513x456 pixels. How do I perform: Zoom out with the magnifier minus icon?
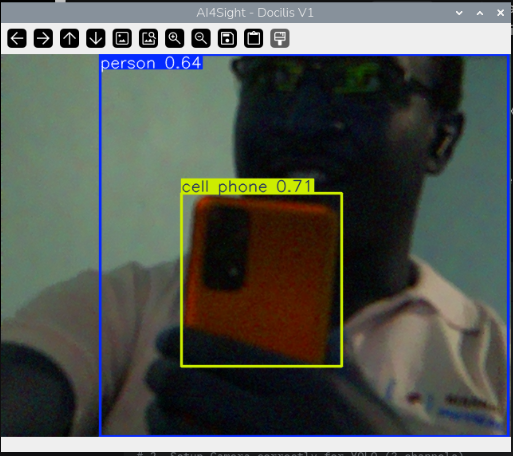[201, 38]
